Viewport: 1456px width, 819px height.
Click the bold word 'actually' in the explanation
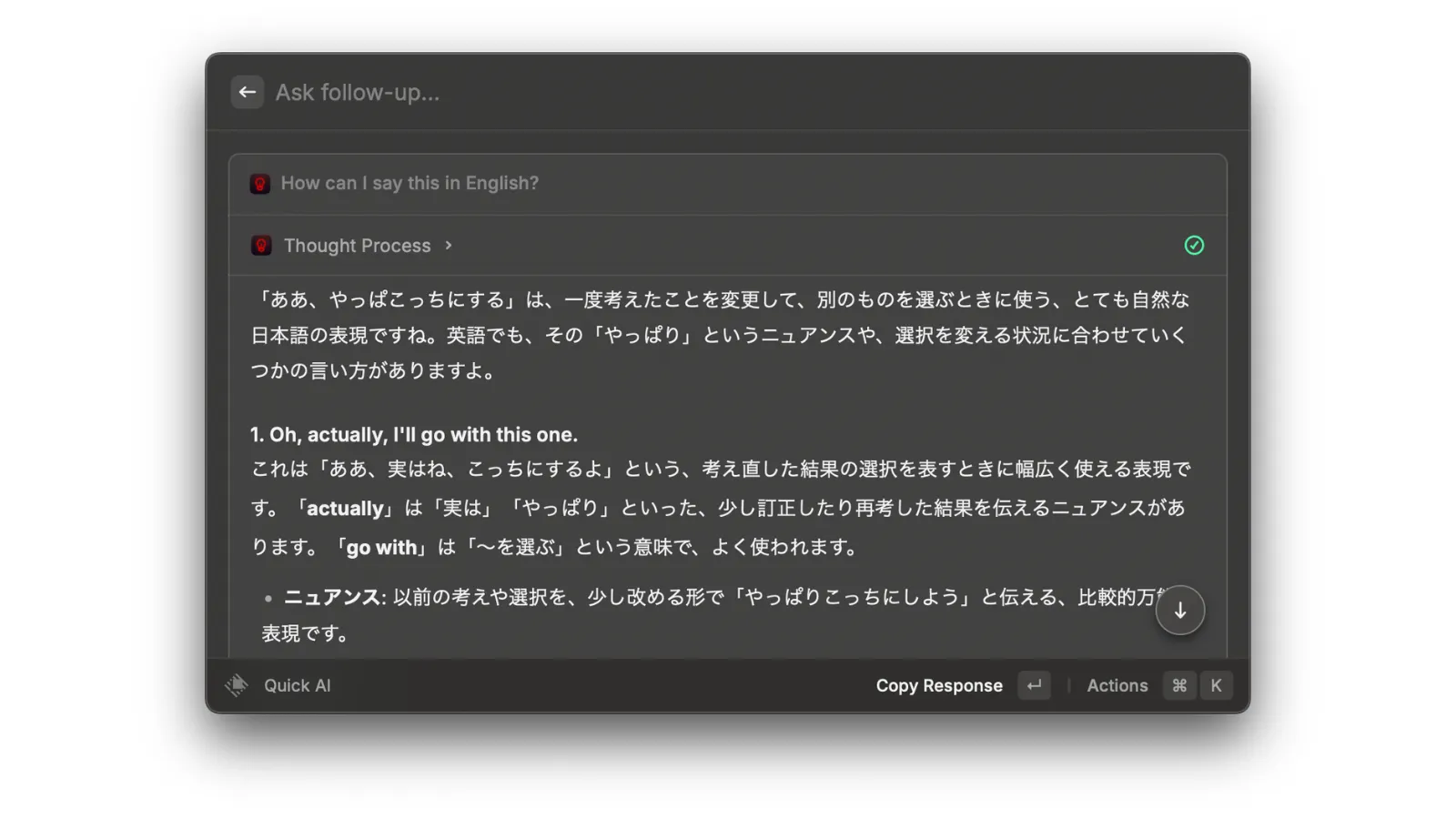pos(345,509)
